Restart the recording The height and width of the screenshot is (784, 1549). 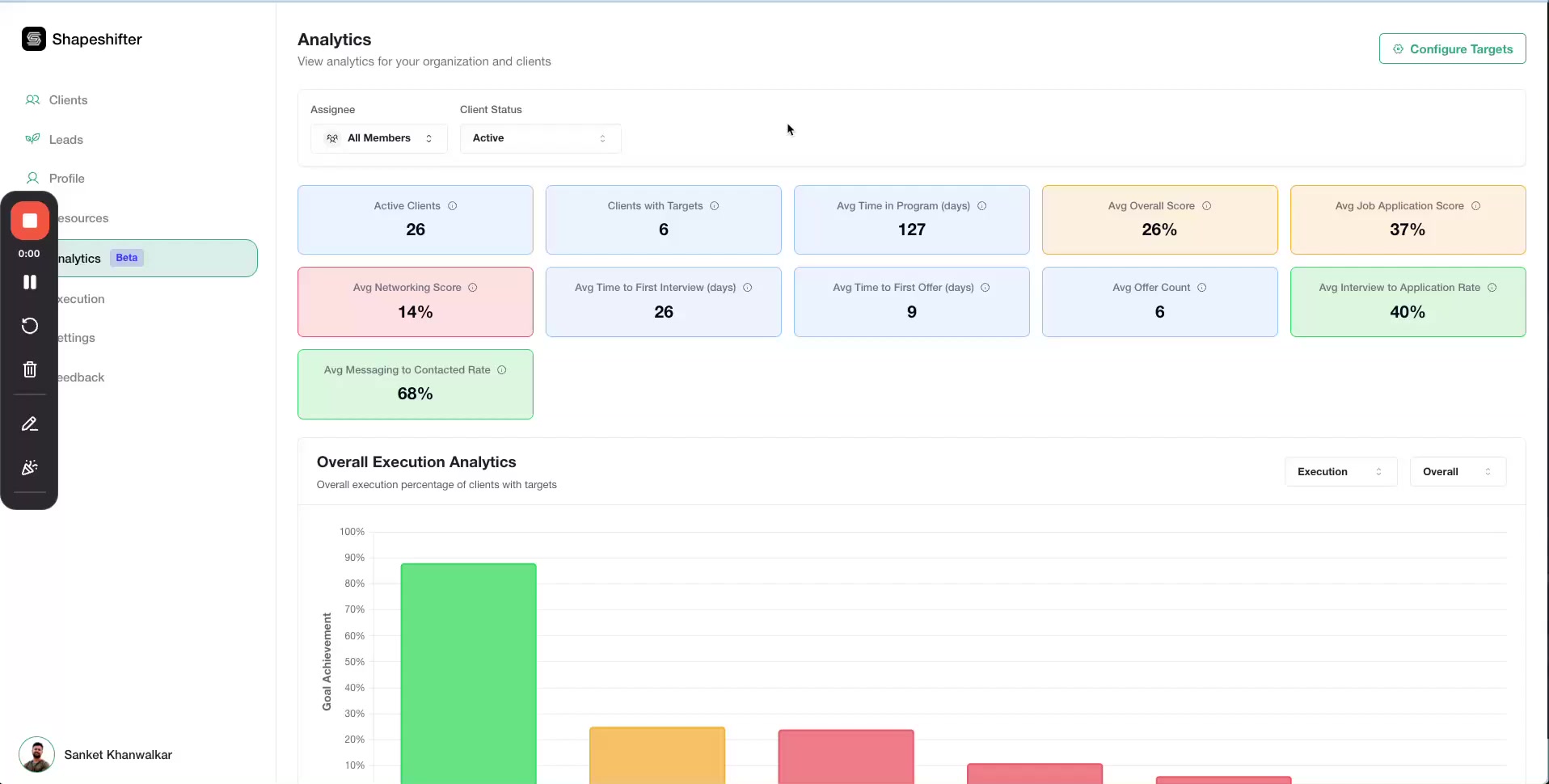(30, 326)
